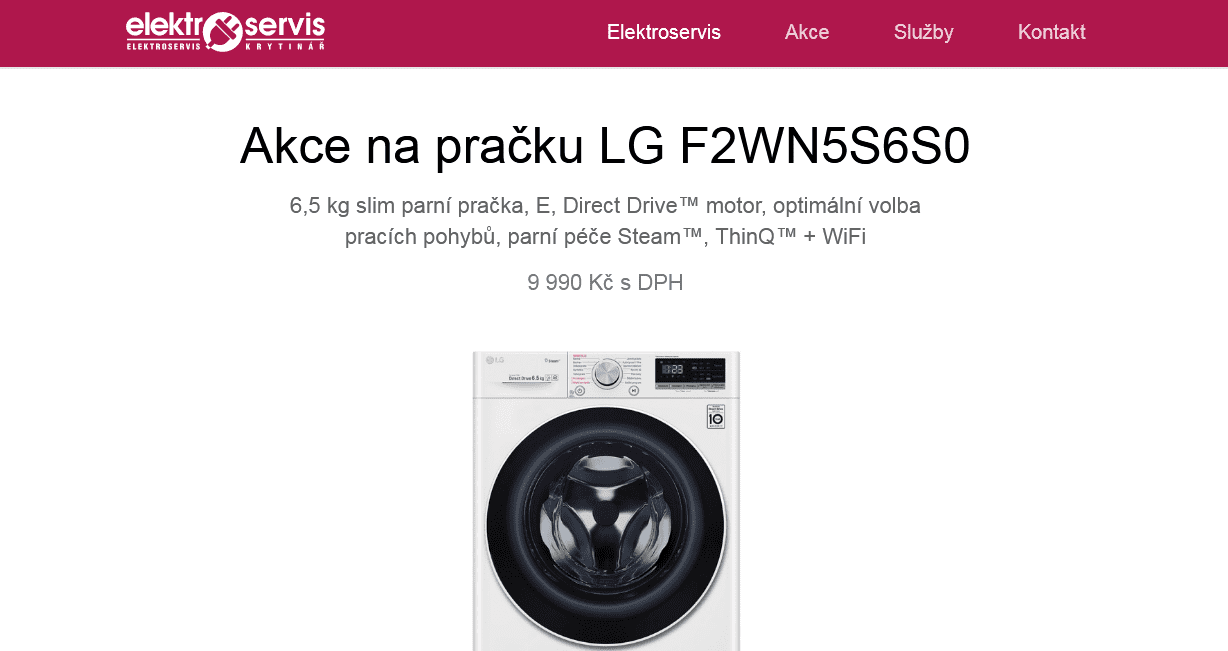Open the Elektroservis menu item
The width and height of the screenshot is (1228, 651).
(x=664, y=32)
